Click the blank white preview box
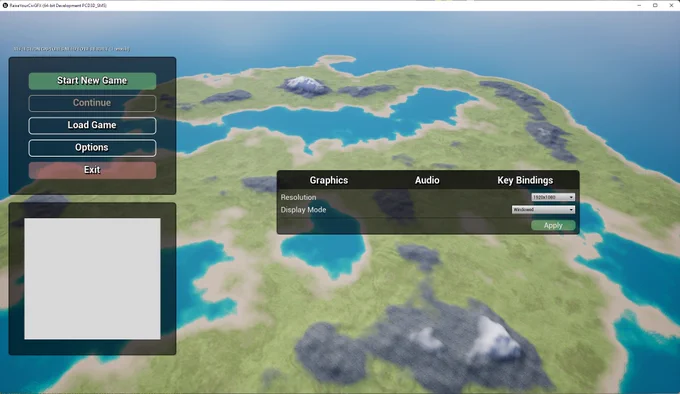This screenshot has height=394, width=680. (x=92, y=279)
